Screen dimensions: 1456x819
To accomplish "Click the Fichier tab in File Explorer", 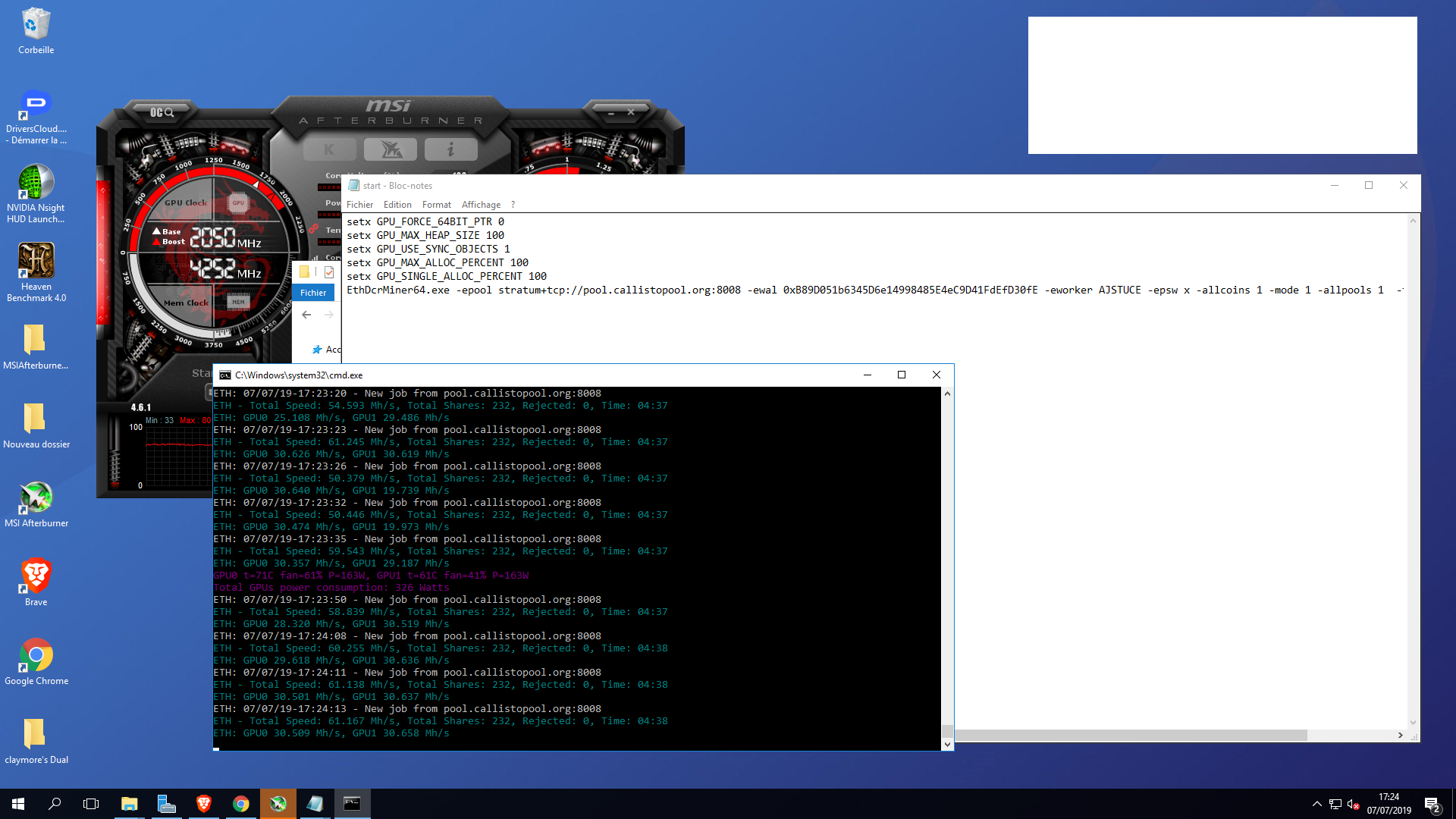I will [x=313, y=293].
